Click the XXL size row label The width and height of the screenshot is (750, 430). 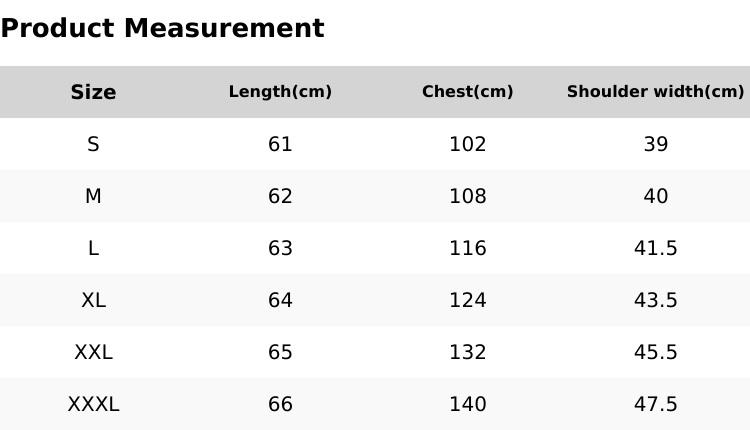click(93, 352)
